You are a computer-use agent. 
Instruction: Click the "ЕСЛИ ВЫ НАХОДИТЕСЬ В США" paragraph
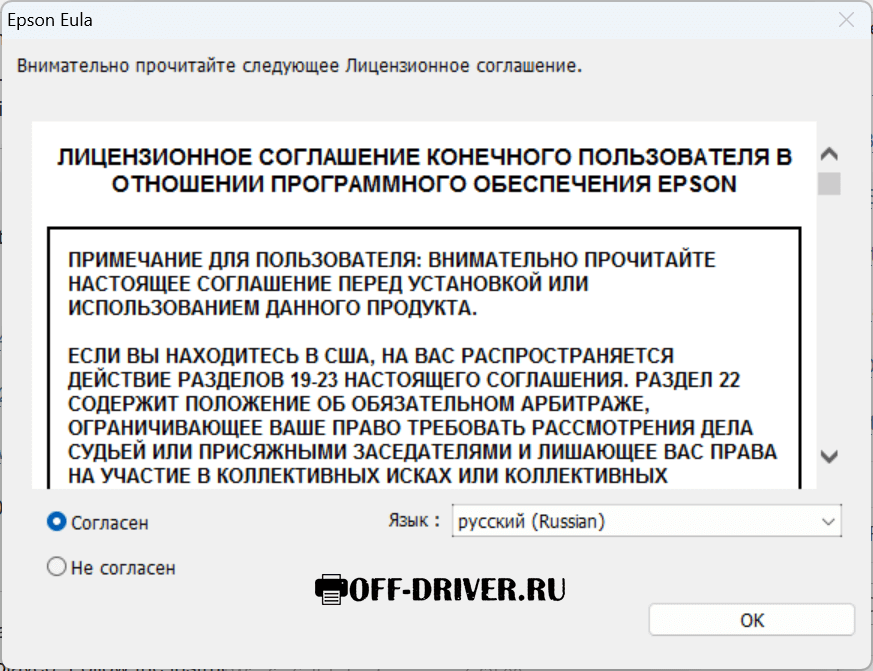[422, 416]
